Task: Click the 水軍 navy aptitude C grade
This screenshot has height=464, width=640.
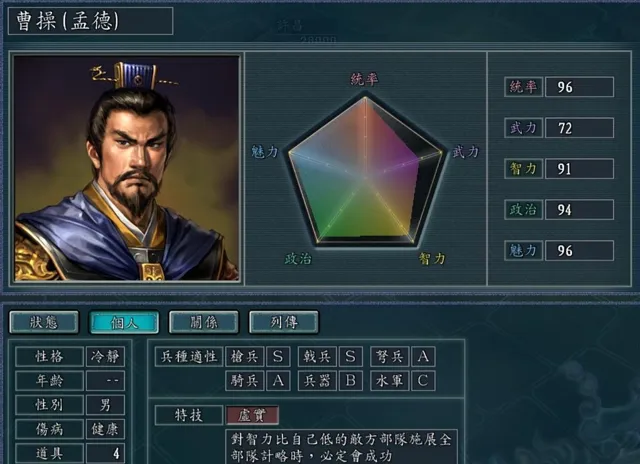Action: 423,381
